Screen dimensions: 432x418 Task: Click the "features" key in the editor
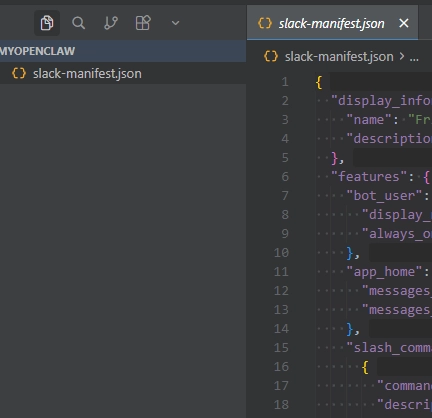(369, 177)
